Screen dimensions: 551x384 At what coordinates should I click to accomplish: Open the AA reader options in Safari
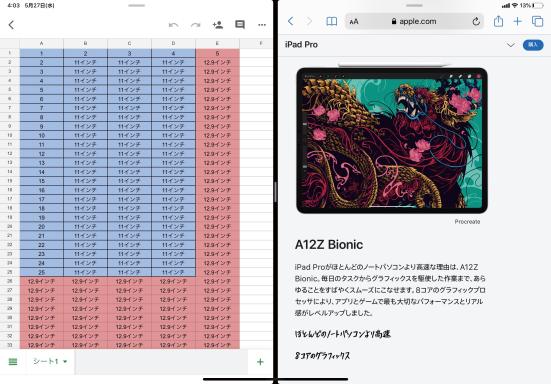[x=354, y=21]
